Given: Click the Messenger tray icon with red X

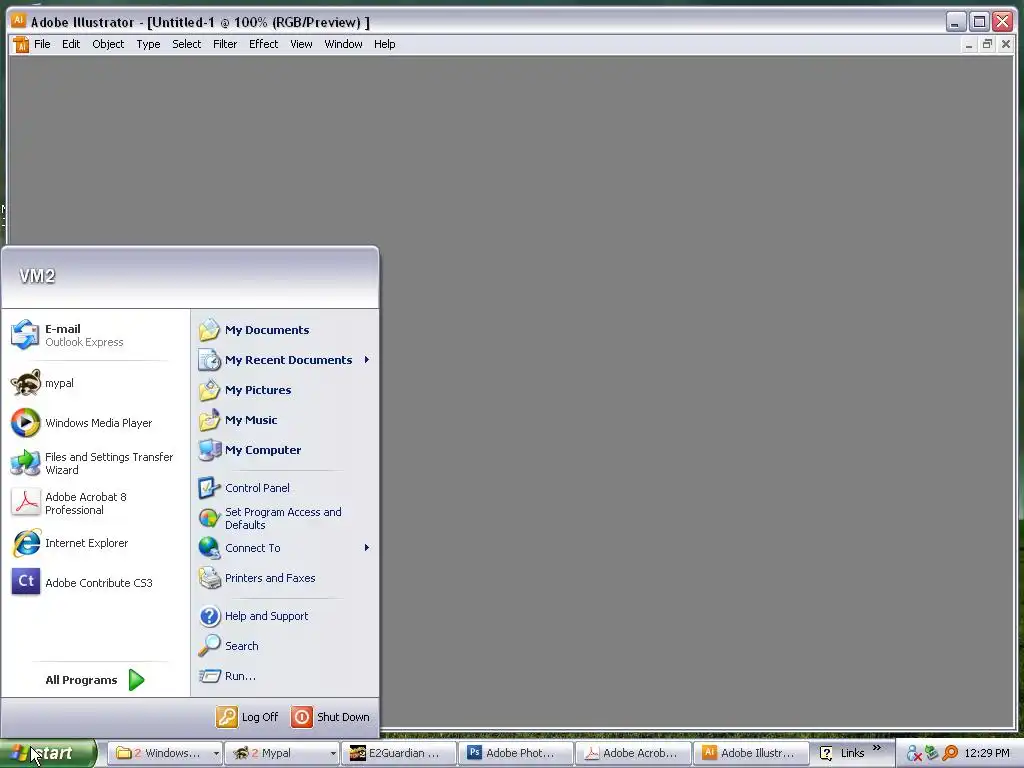Looking at the screenshot, I should click(914, 753).
